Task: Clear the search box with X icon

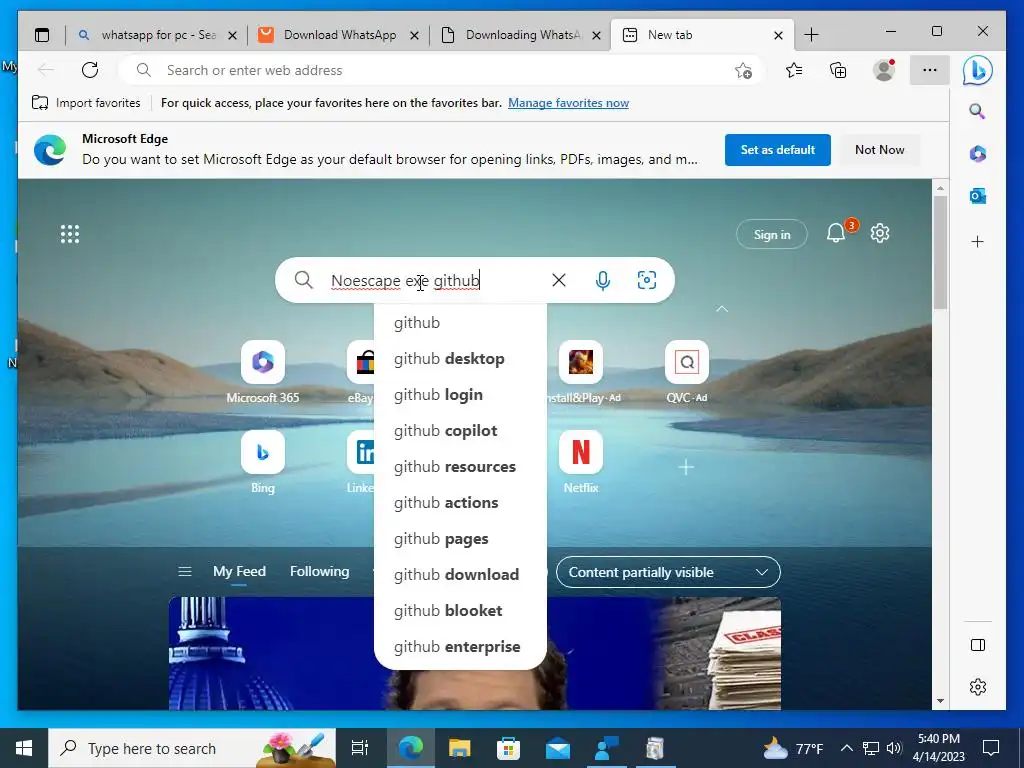Action: [x=559, y=280]
